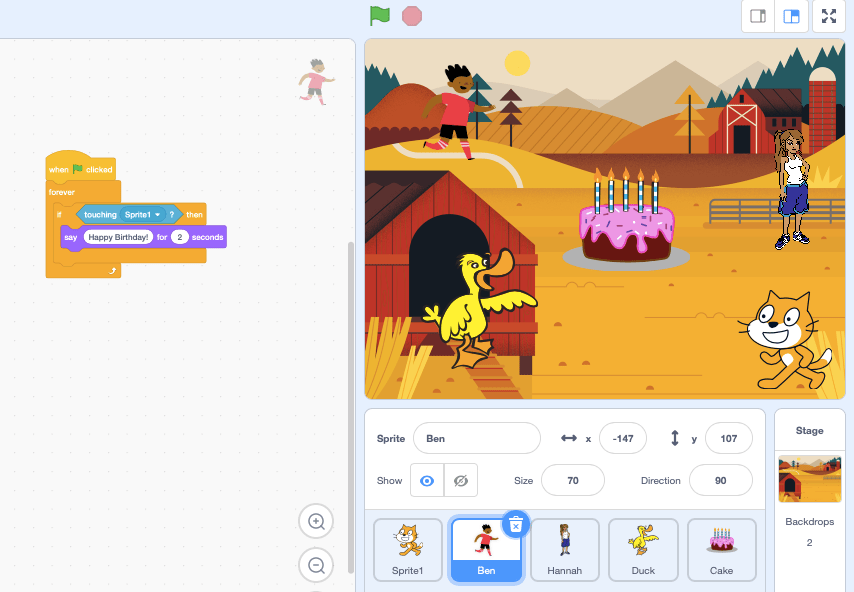Show the sprite using the eye icon

point(427,480)
